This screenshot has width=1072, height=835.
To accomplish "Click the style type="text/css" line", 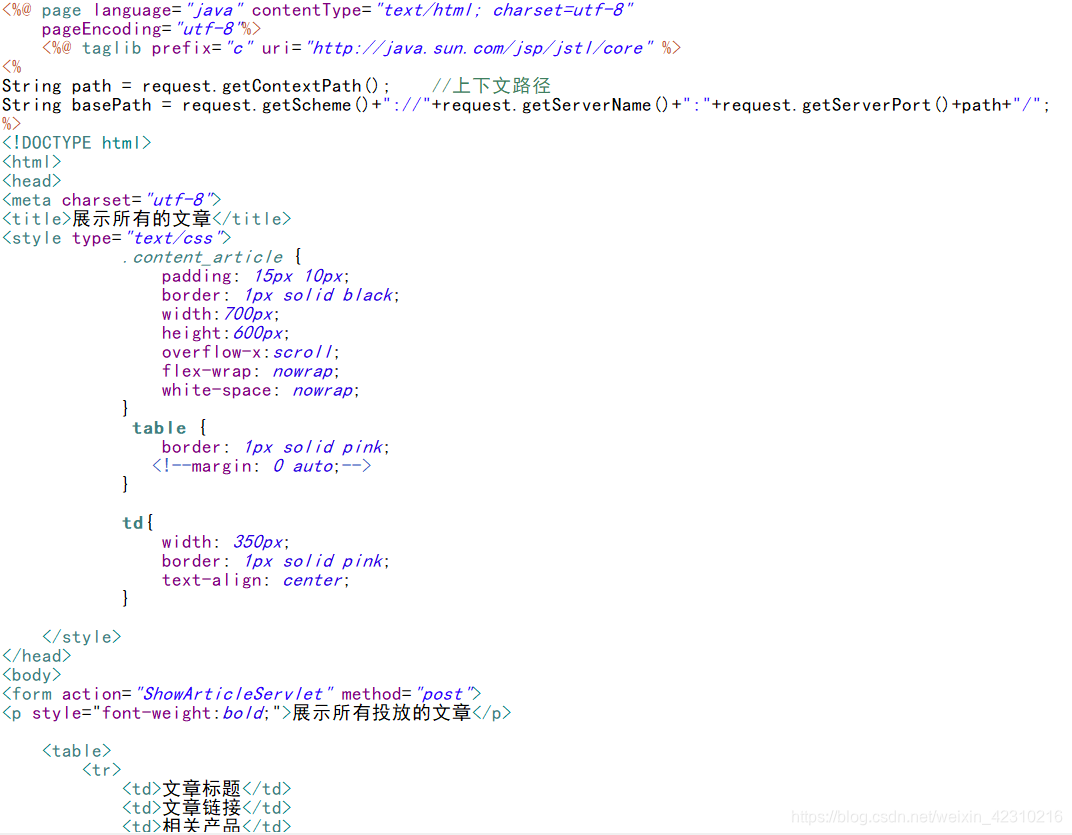I will 117,239.
